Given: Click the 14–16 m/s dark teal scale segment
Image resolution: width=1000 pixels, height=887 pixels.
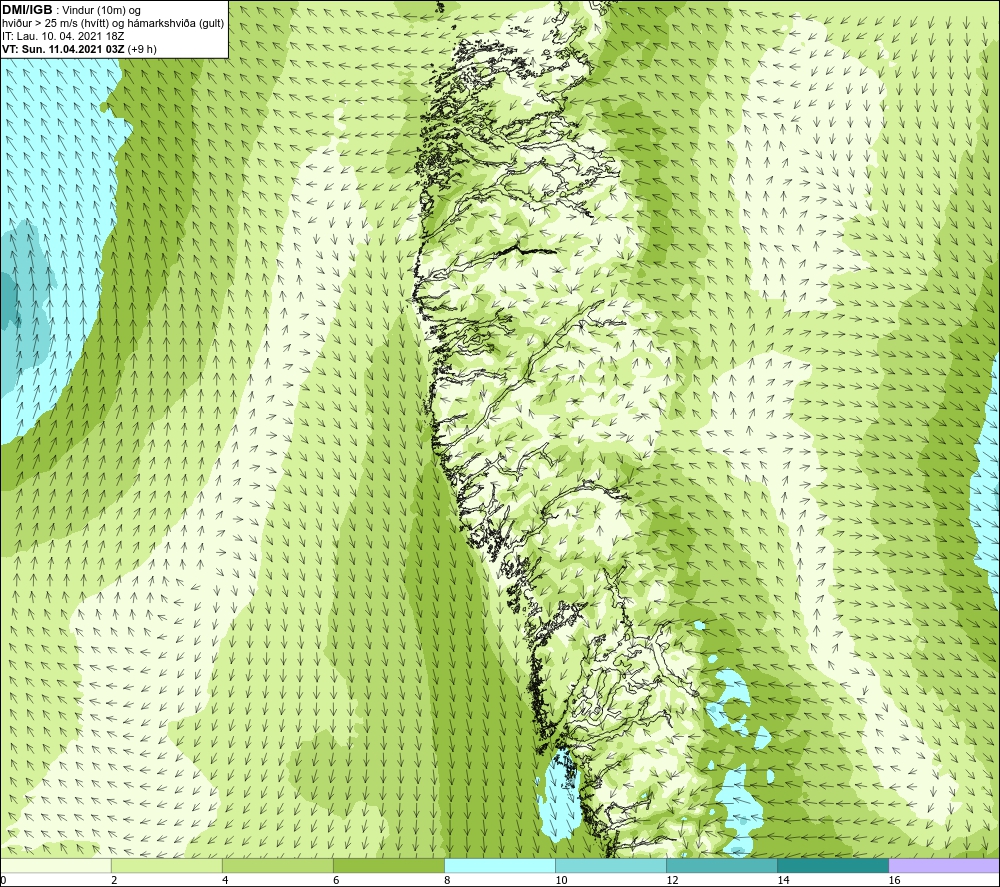Looking at the screenshot, I should click(833, 865).
